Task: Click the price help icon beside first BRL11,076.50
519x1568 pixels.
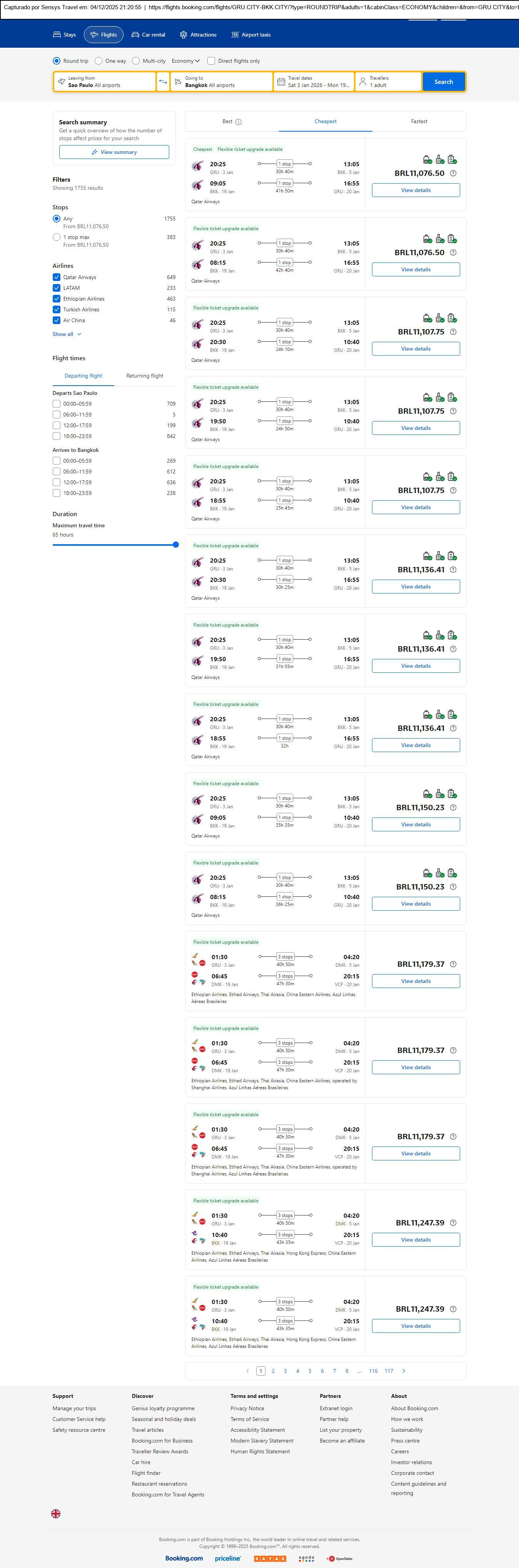Action: pyautogui.click(x=453, y=174)
